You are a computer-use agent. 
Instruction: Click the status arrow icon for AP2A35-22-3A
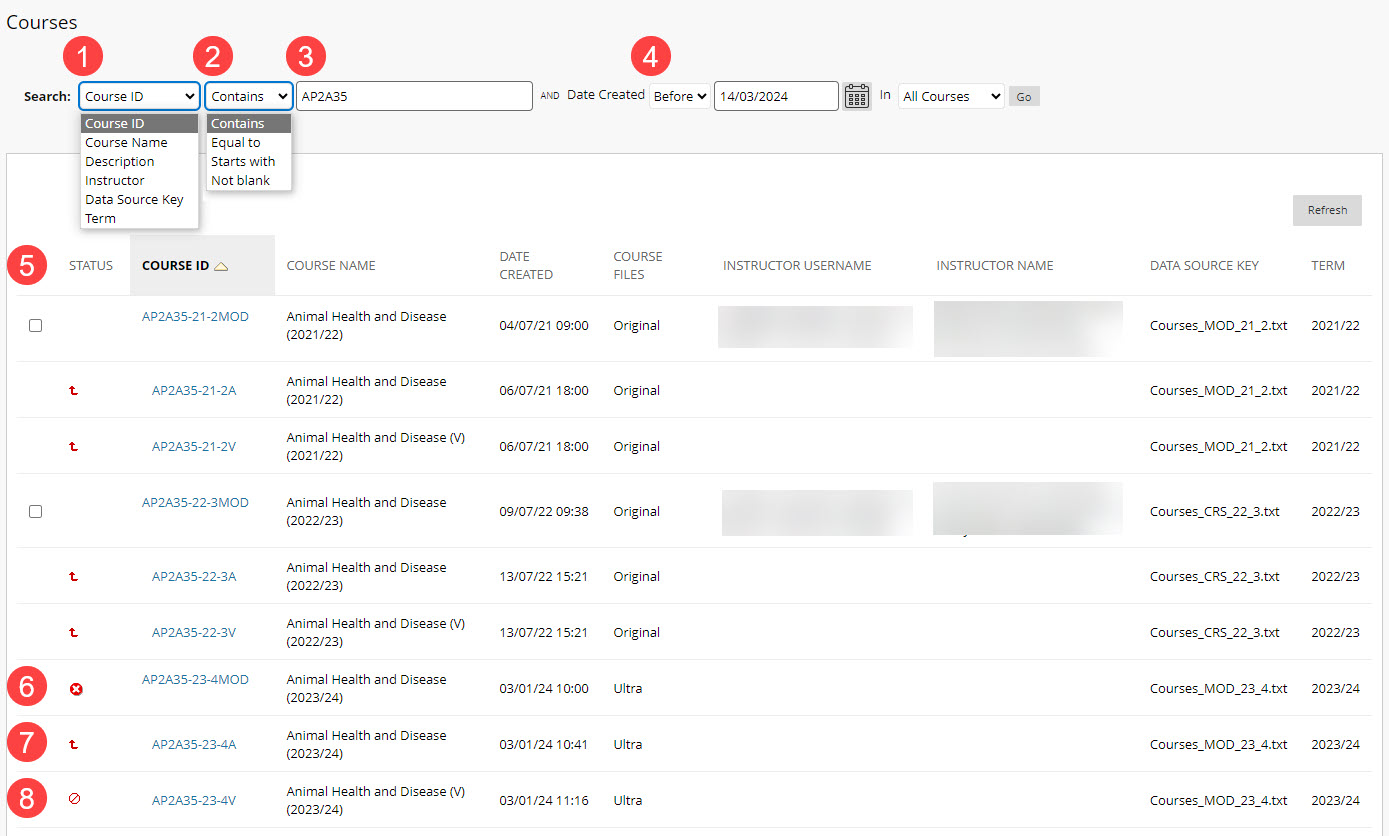pos(72,576)
